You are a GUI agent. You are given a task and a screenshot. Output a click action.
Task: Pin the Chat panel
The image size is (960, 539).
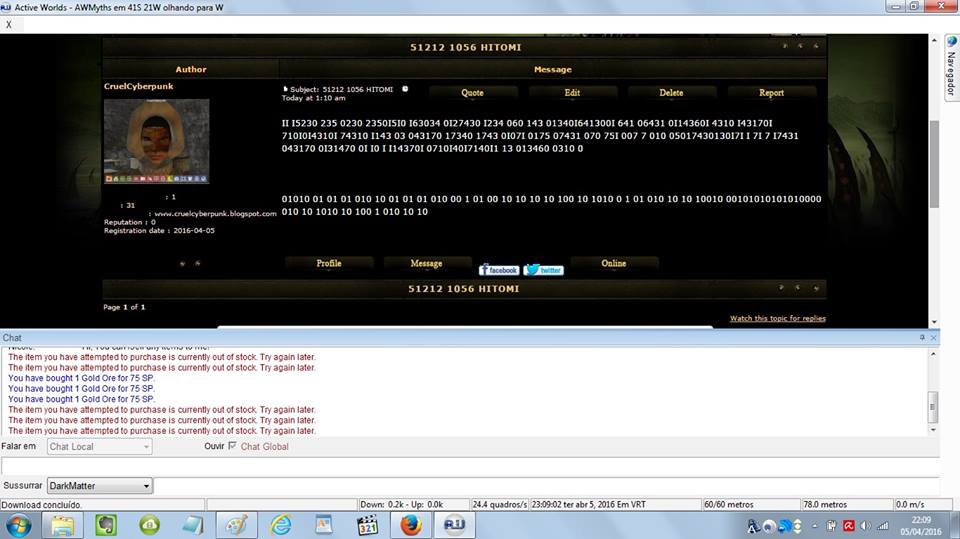[x=922, y=337]
